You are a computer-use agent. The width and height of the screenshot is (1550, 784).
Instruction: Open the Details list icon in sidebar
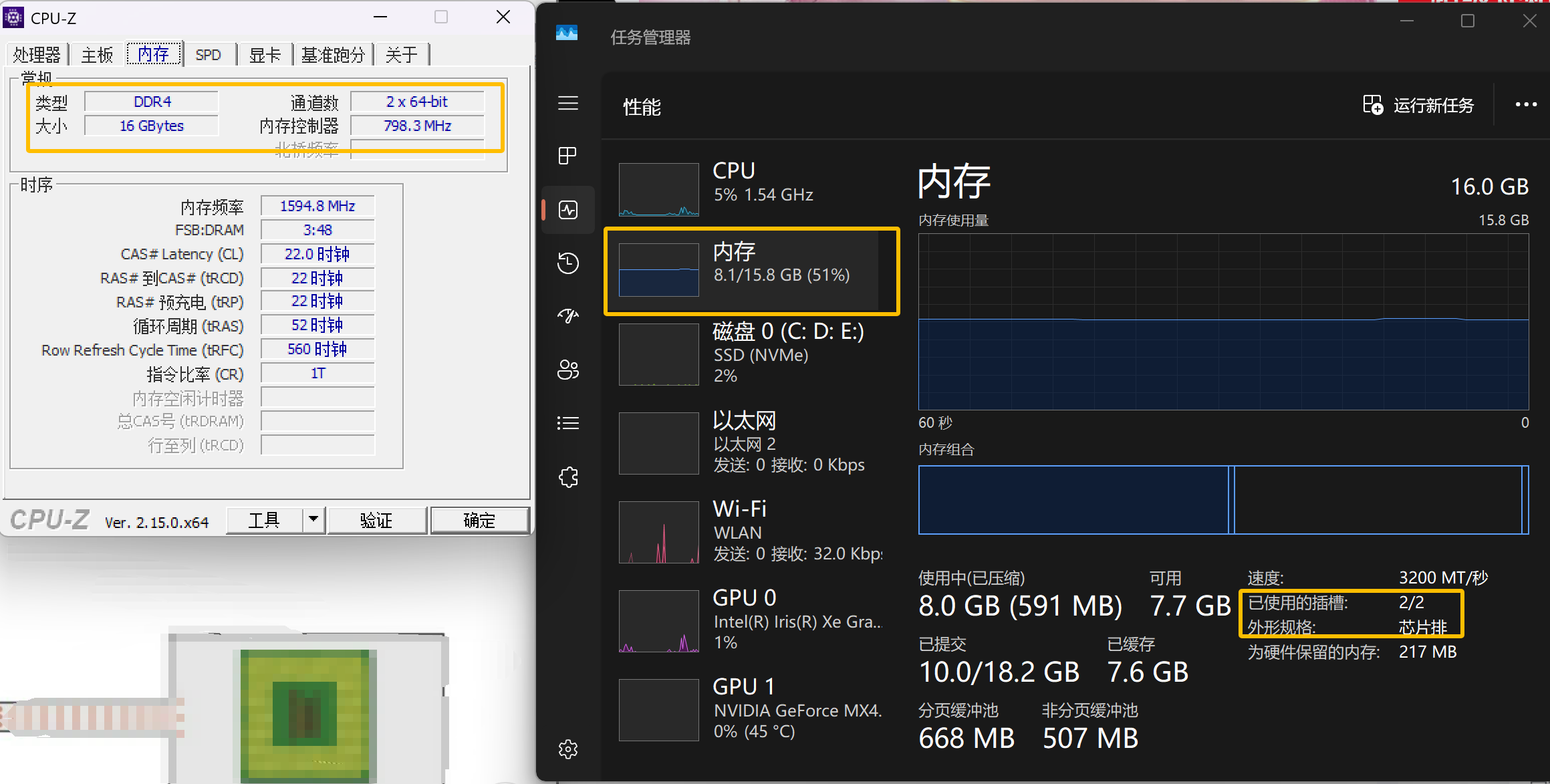568,423
